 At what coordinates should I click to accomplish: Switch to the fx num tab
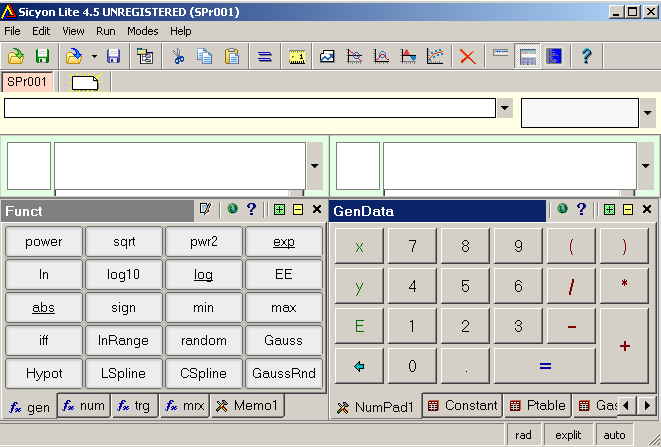(x=83, y=406)
